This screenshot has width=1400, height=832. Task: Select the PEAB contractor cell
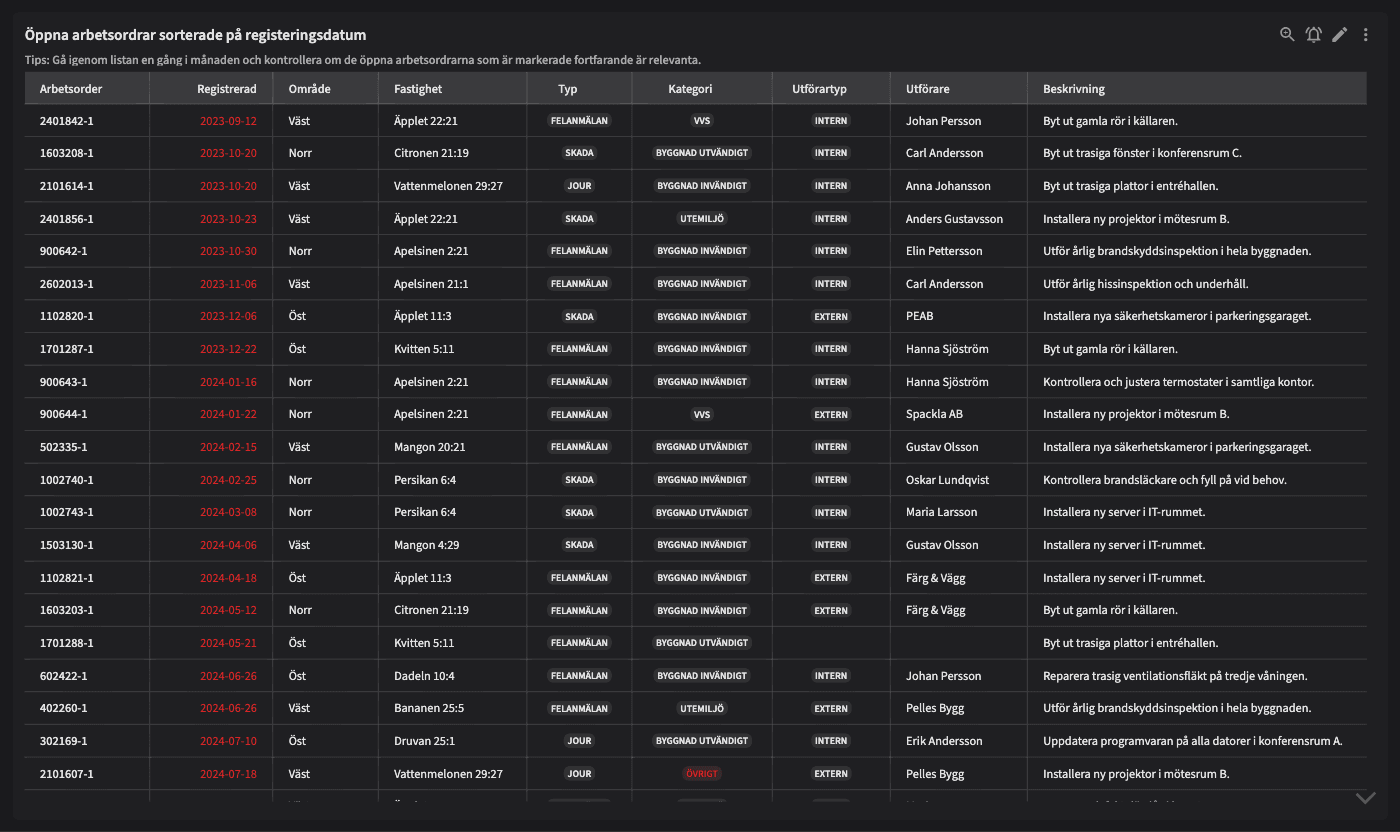[919, 316]
